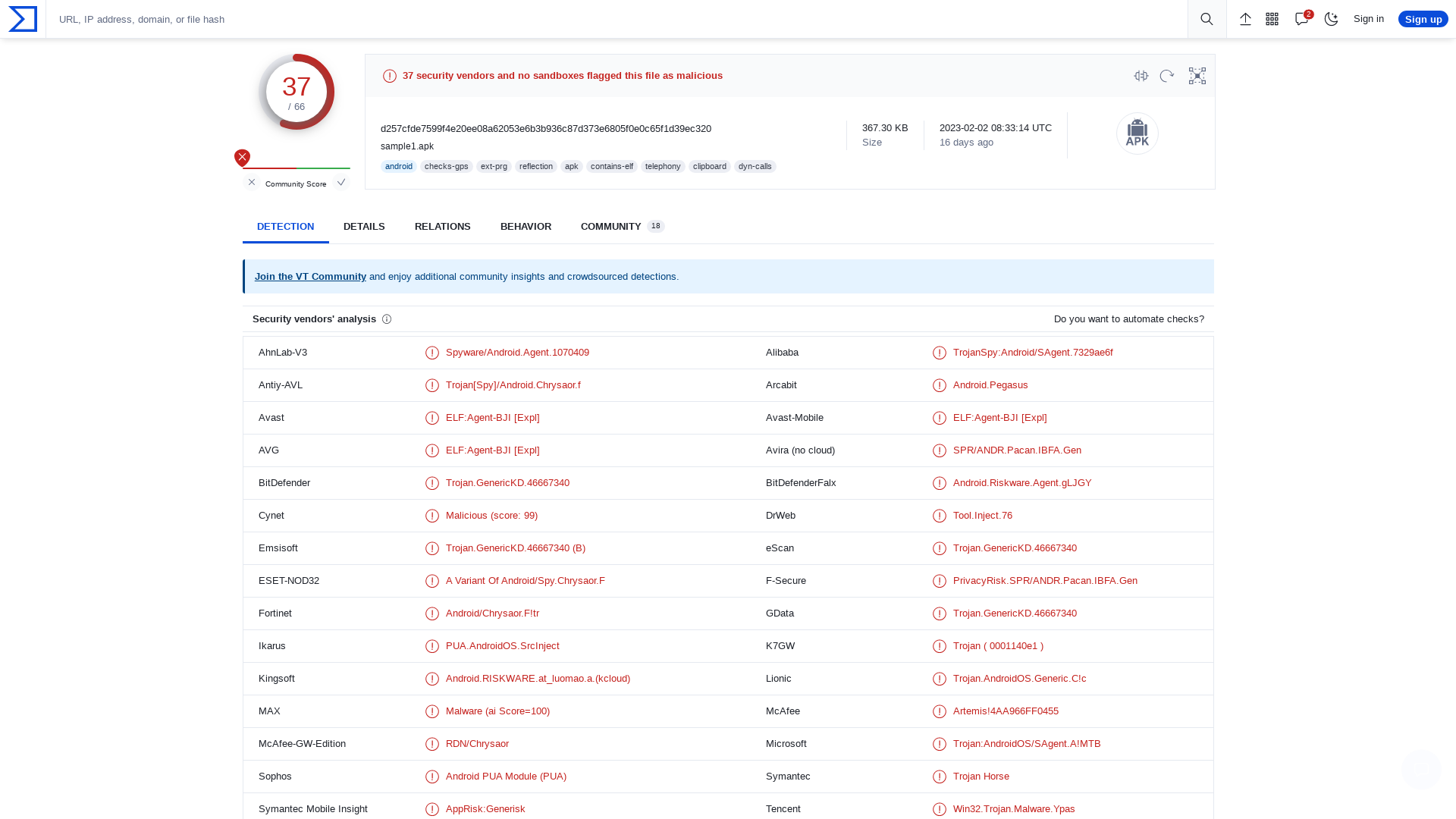Click the VirusTotal logo
1456x819 pixels.
pos(23,19)
